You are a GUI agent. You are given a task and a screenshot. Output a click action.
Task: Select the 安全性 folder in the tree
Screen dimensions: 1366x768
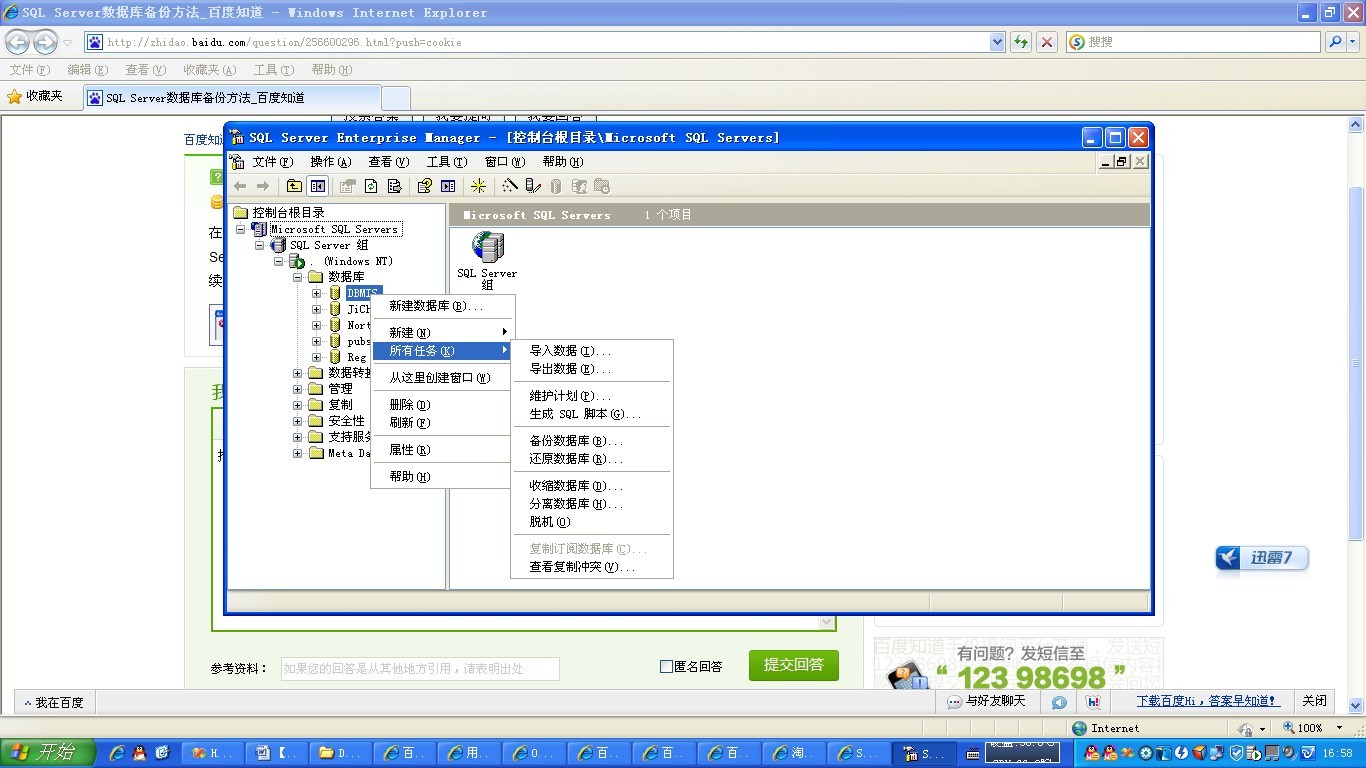click(x=337, y=421)
